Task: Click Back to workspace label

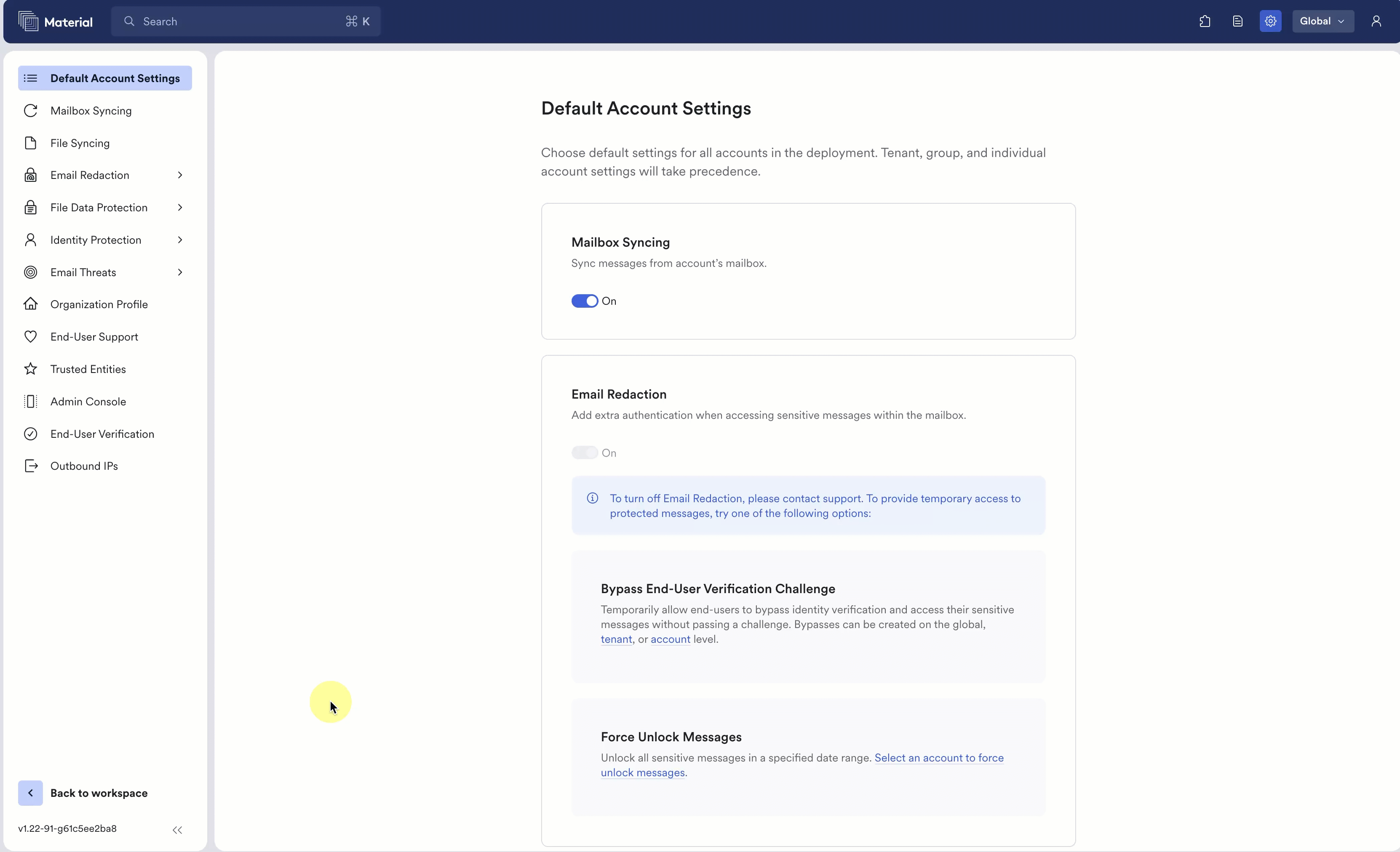Action: click(99, 793)
